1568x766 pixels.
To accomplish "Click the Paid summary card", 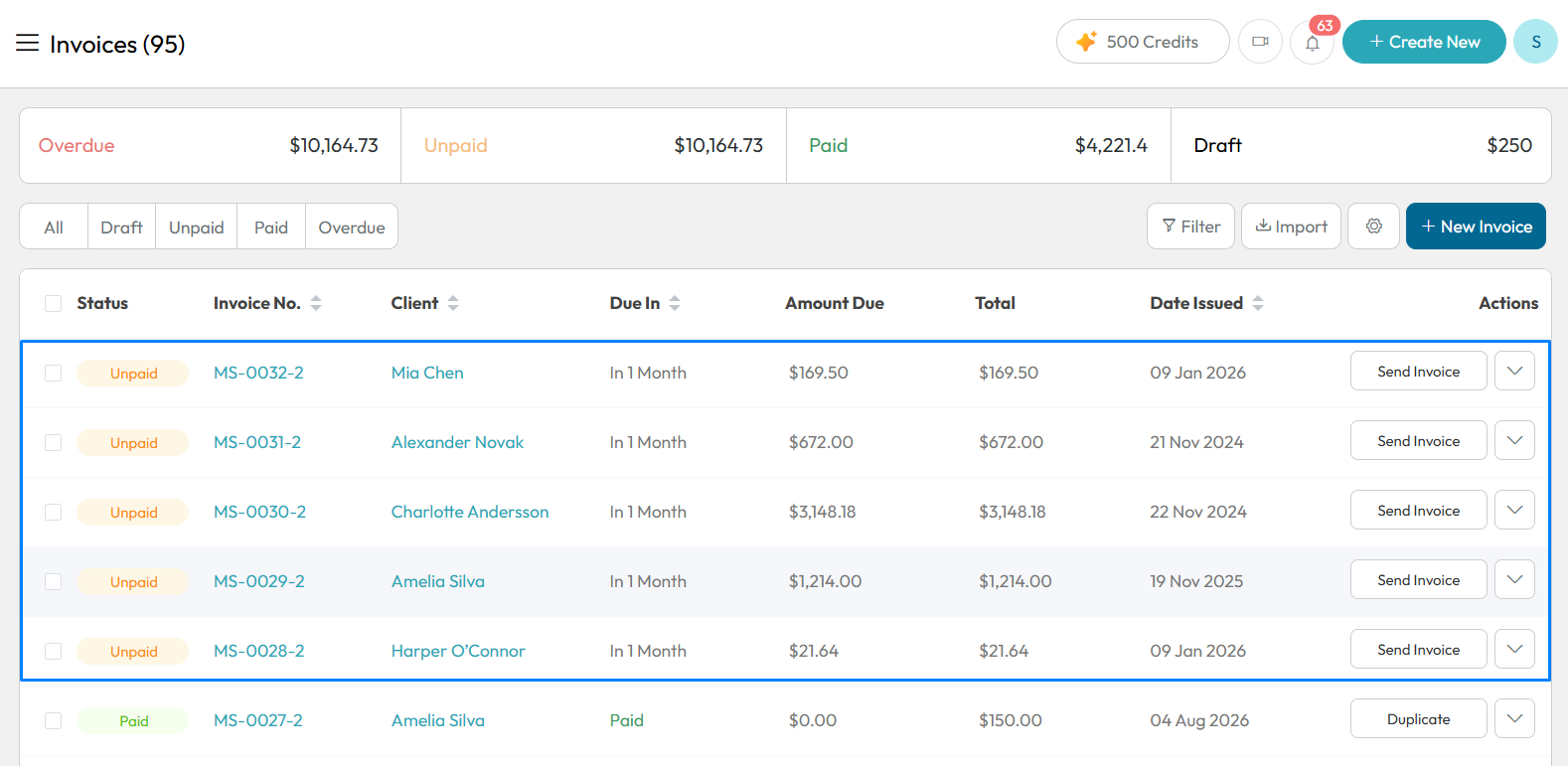I will (x=979, y=145).
